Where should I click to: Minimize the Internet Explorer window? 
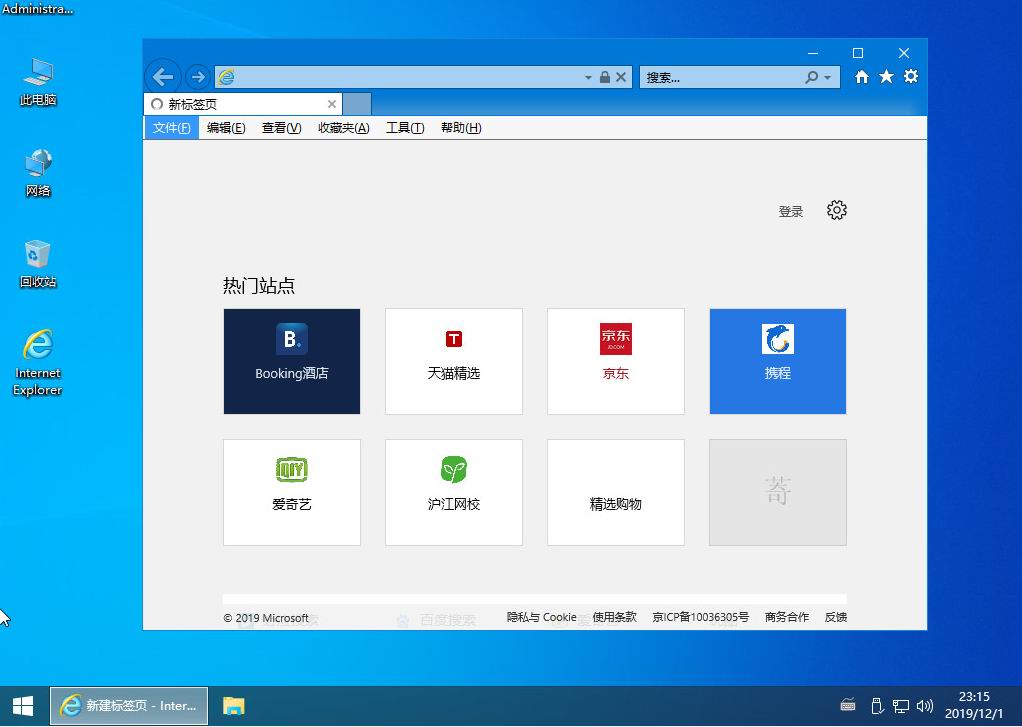pos(813,53)
